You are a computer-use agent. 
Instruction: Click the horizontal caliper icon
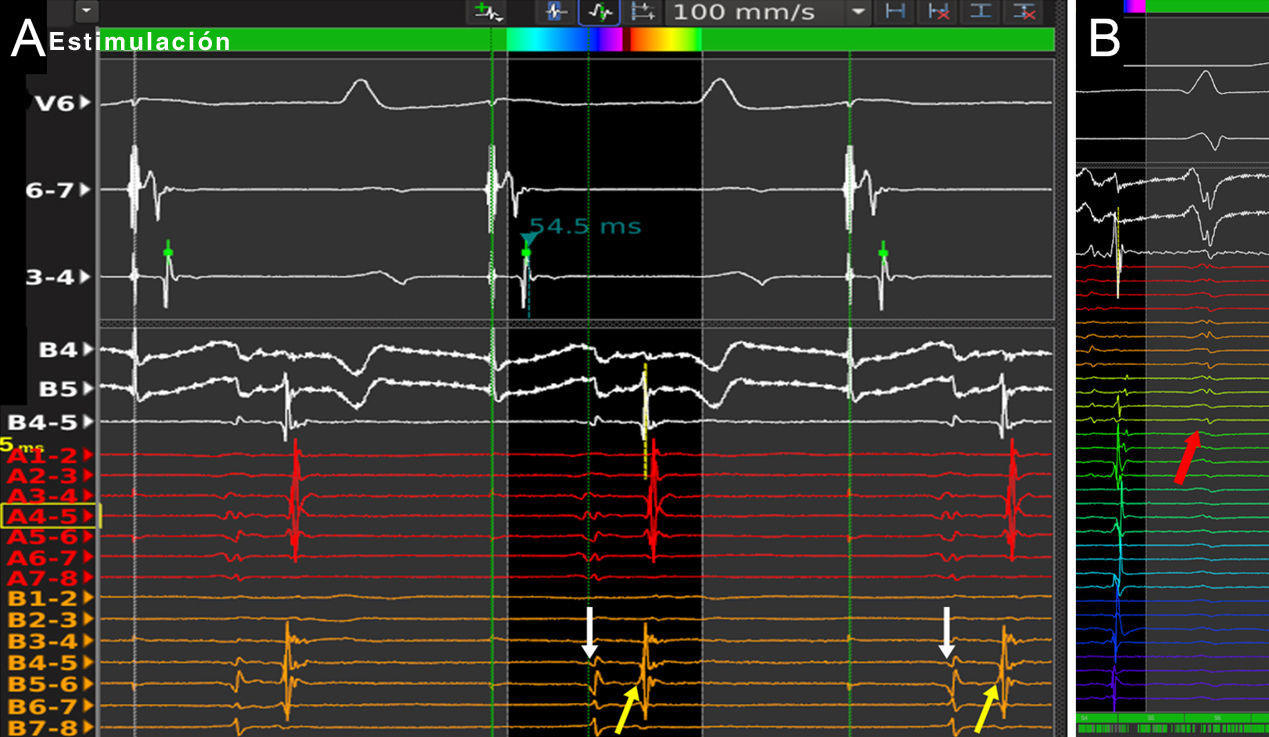(896, 12)
